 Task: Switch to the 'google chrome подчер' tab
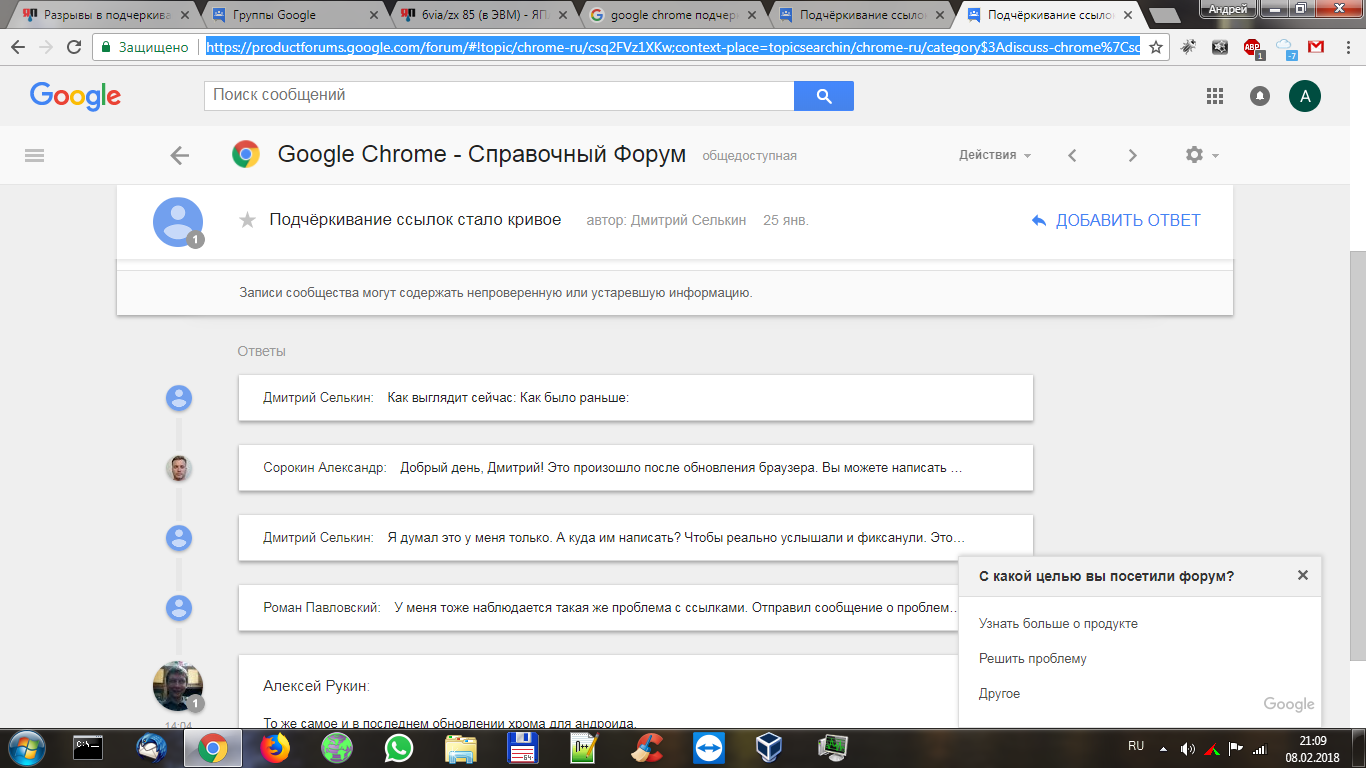[675, 15]
